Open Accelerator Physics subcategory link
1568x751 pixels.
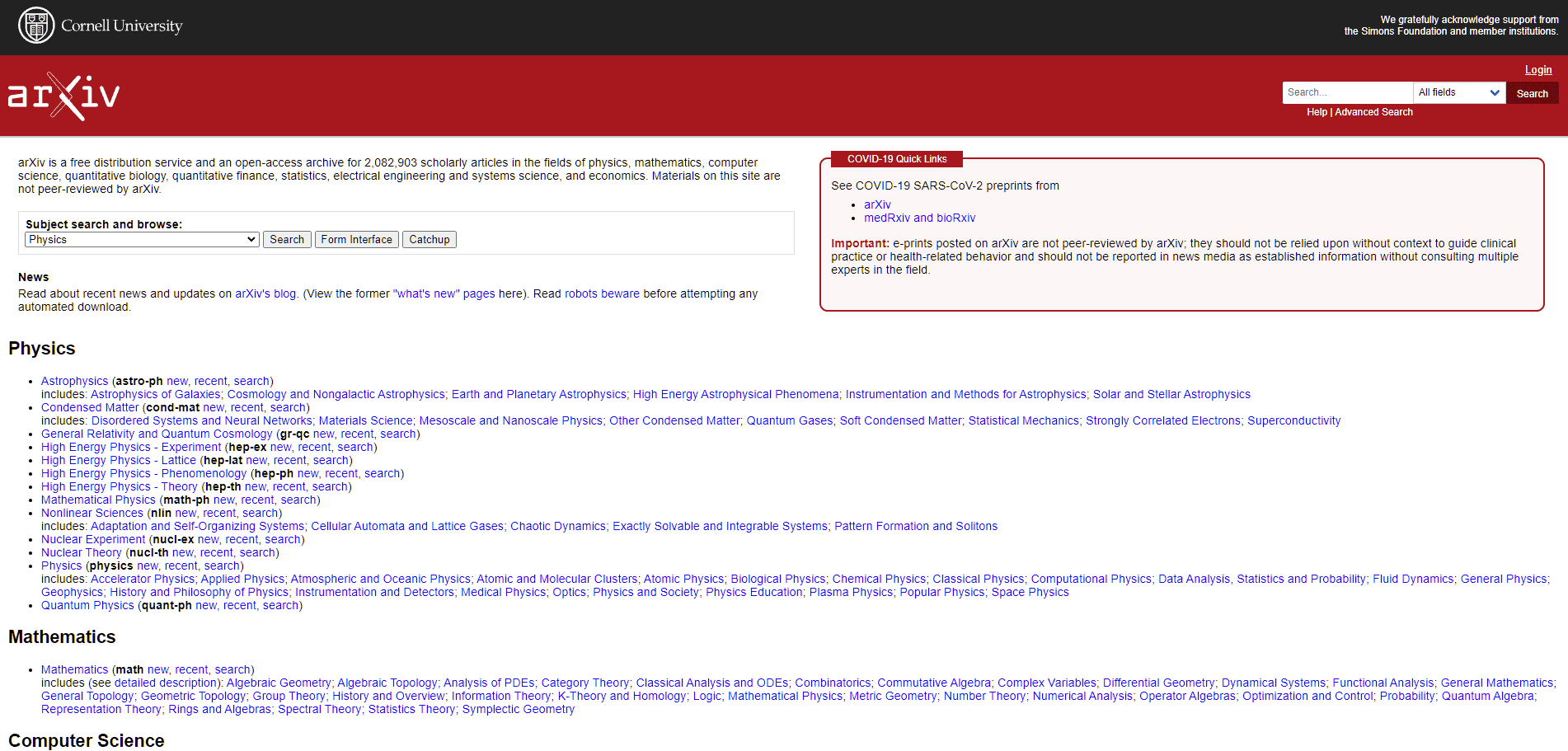pyautogui.click(x=143, y=579)
